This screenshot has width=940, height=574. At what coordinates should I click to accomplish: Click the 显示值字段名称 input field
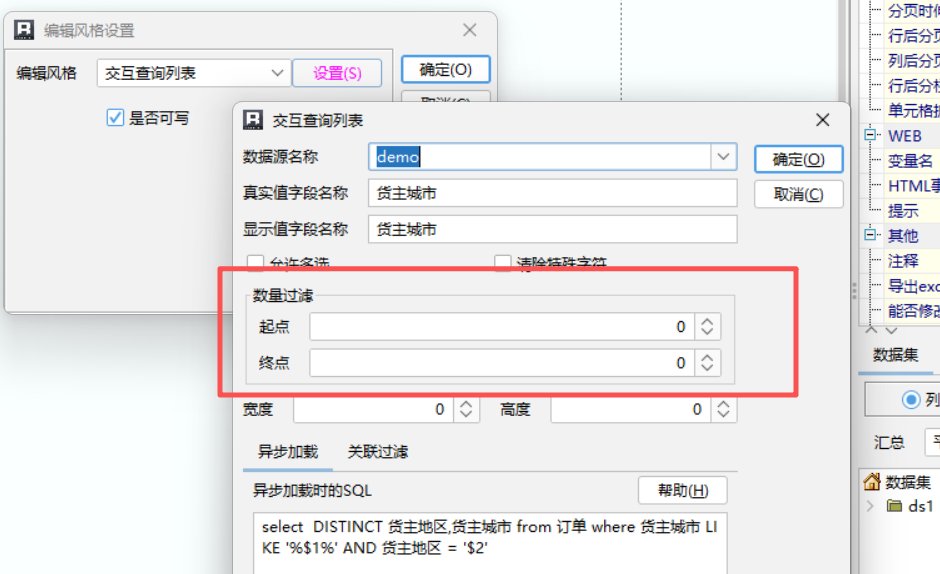point(552,229)
